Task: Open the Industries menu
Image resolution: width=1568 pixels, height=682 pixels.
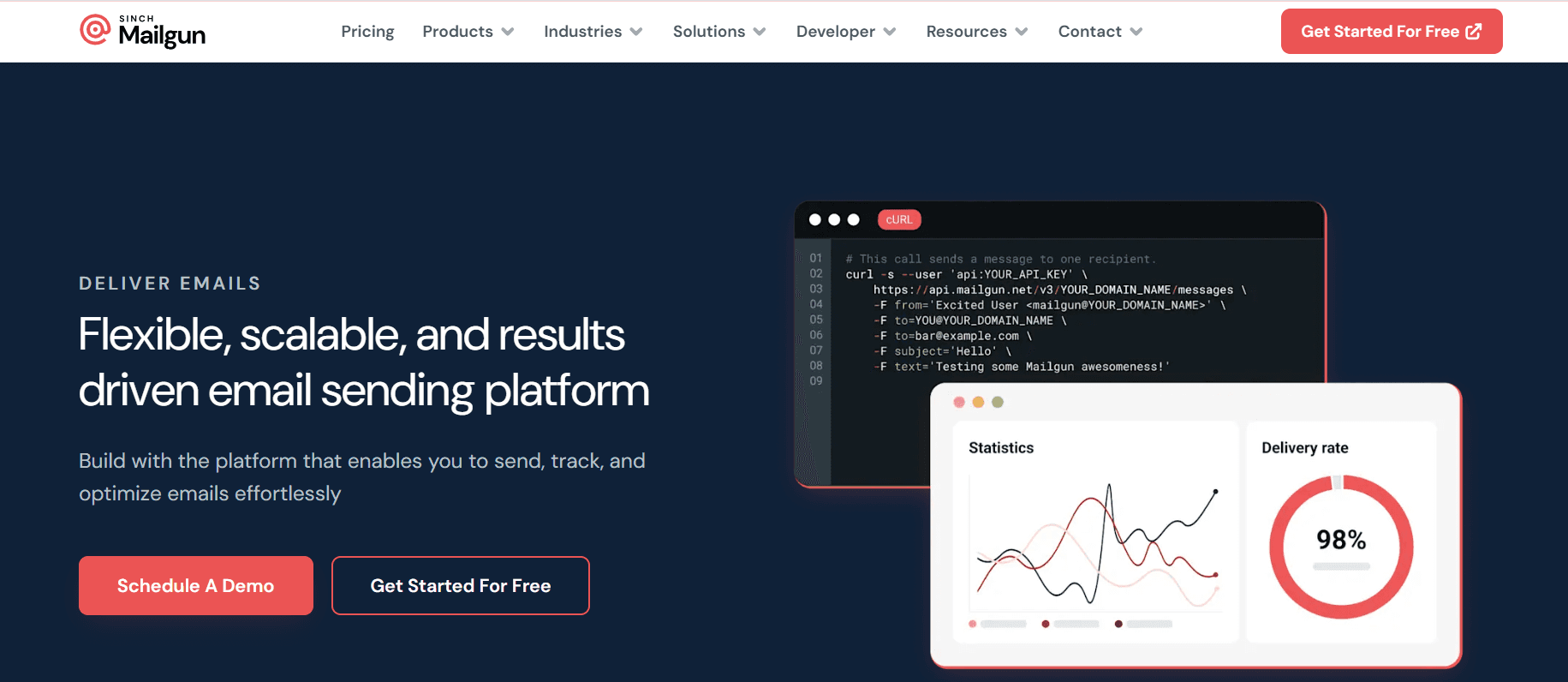Action: (x=582, y=32)
